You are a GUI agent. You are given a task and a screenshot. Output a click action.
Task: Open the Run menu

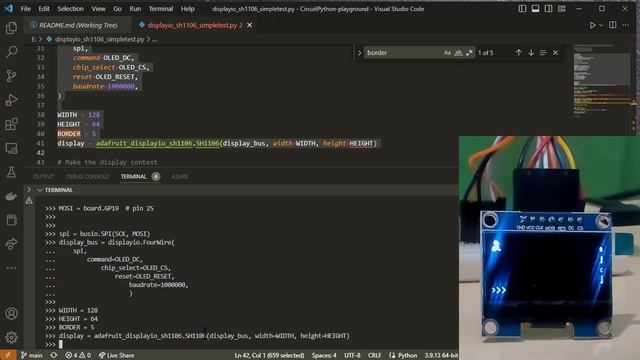pos(135,9)
